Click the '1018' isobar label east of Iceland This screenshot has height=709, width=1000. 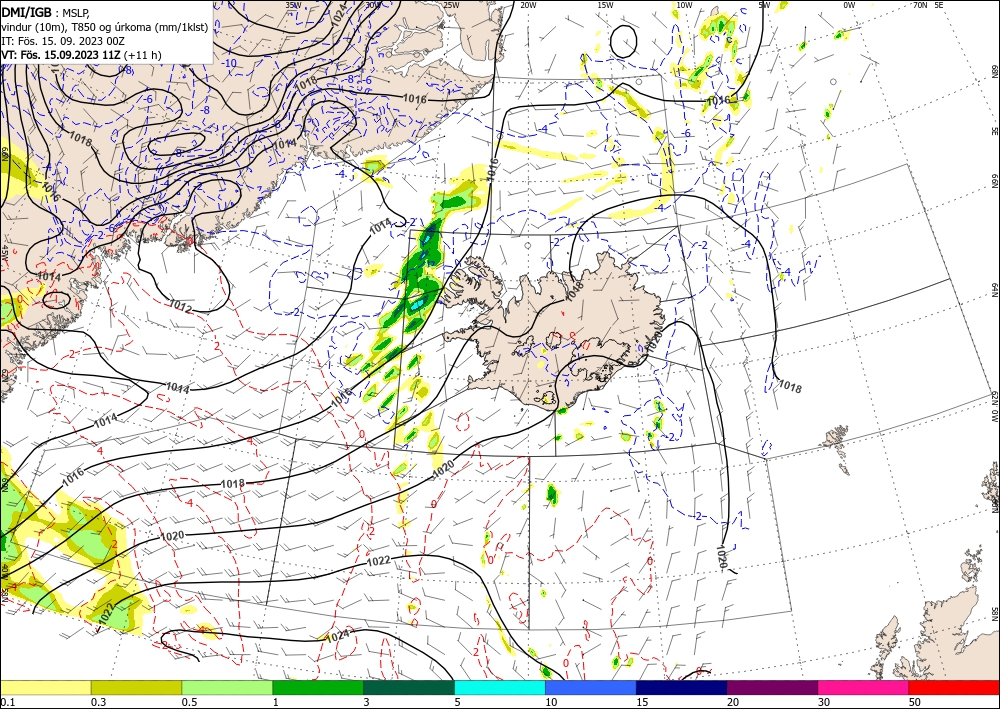790,386
